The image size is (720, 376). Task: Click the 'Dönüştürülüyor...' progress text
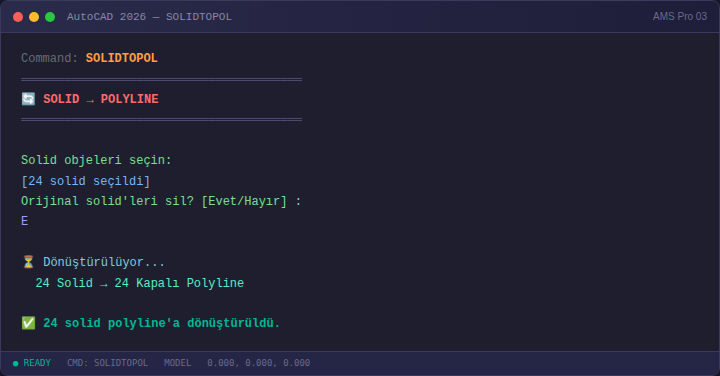point(104,262)
